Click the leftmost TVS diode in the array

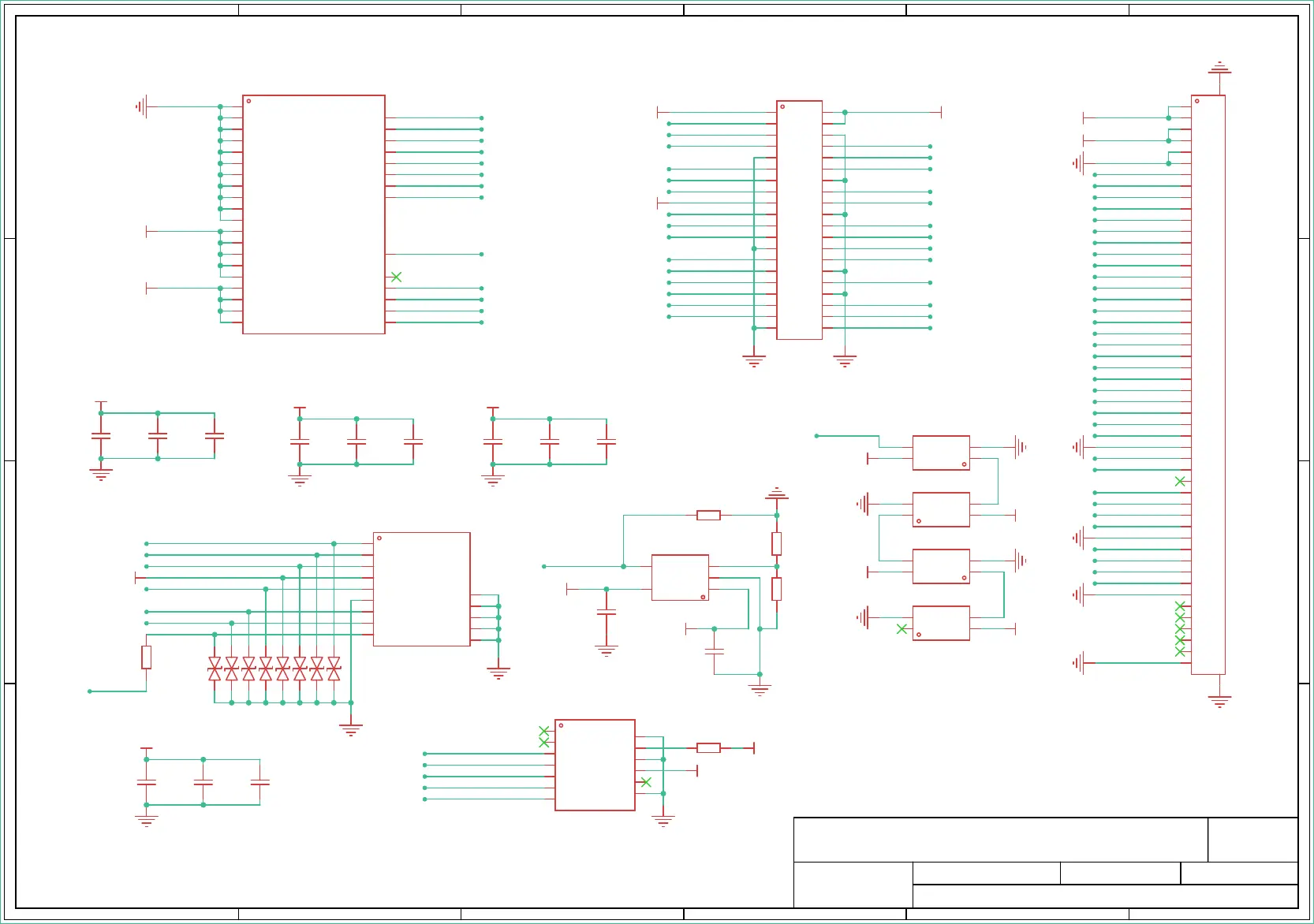(215, 669)
